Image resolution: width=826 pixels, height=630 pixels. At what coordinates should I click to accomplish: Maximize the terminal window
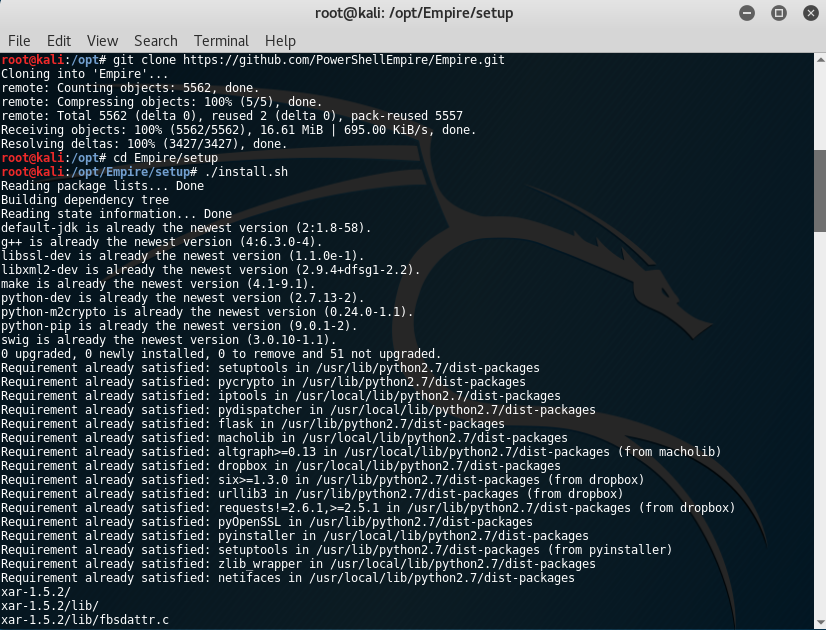click(779, 13)
